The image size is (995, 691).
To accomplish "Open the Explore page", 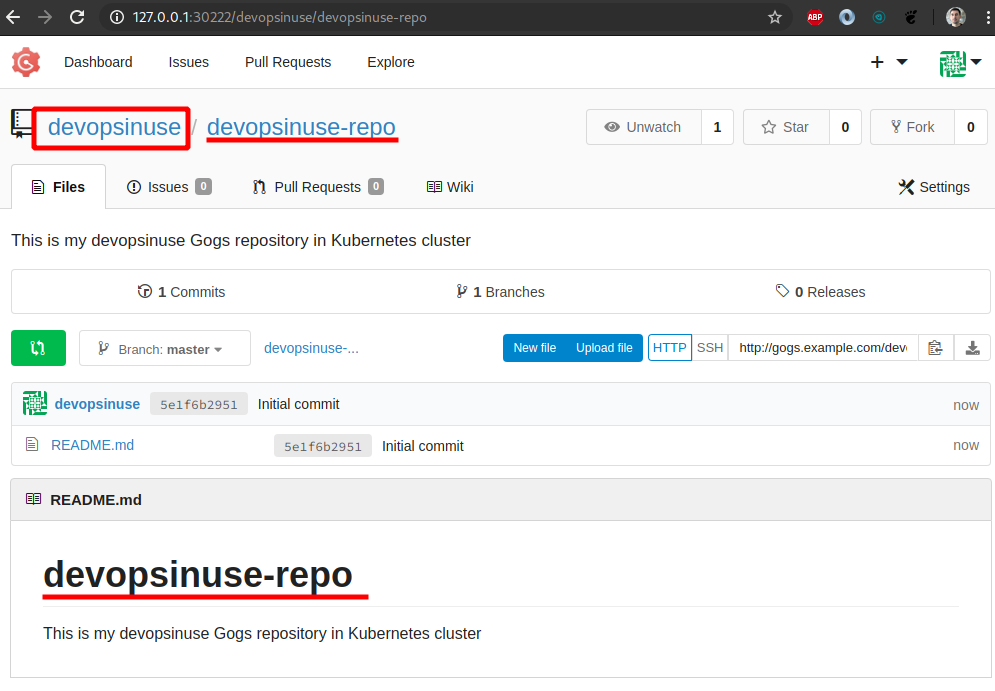I will pyautogui.click(x=391, y=62).
